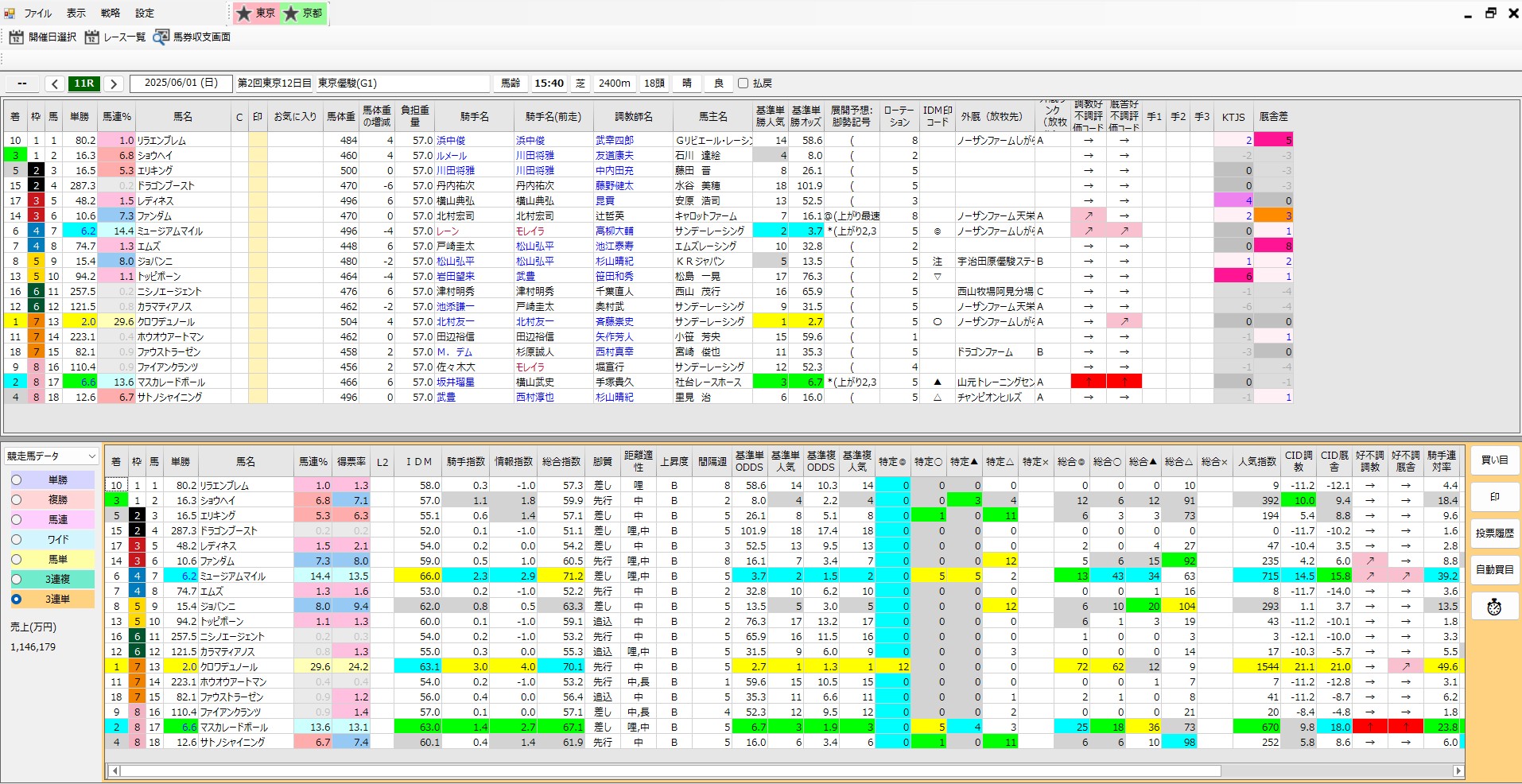Switch to the 京都 star racecourse button
Image resolution: width=1522 pixels, height=784 pixels.
[303, 14]
